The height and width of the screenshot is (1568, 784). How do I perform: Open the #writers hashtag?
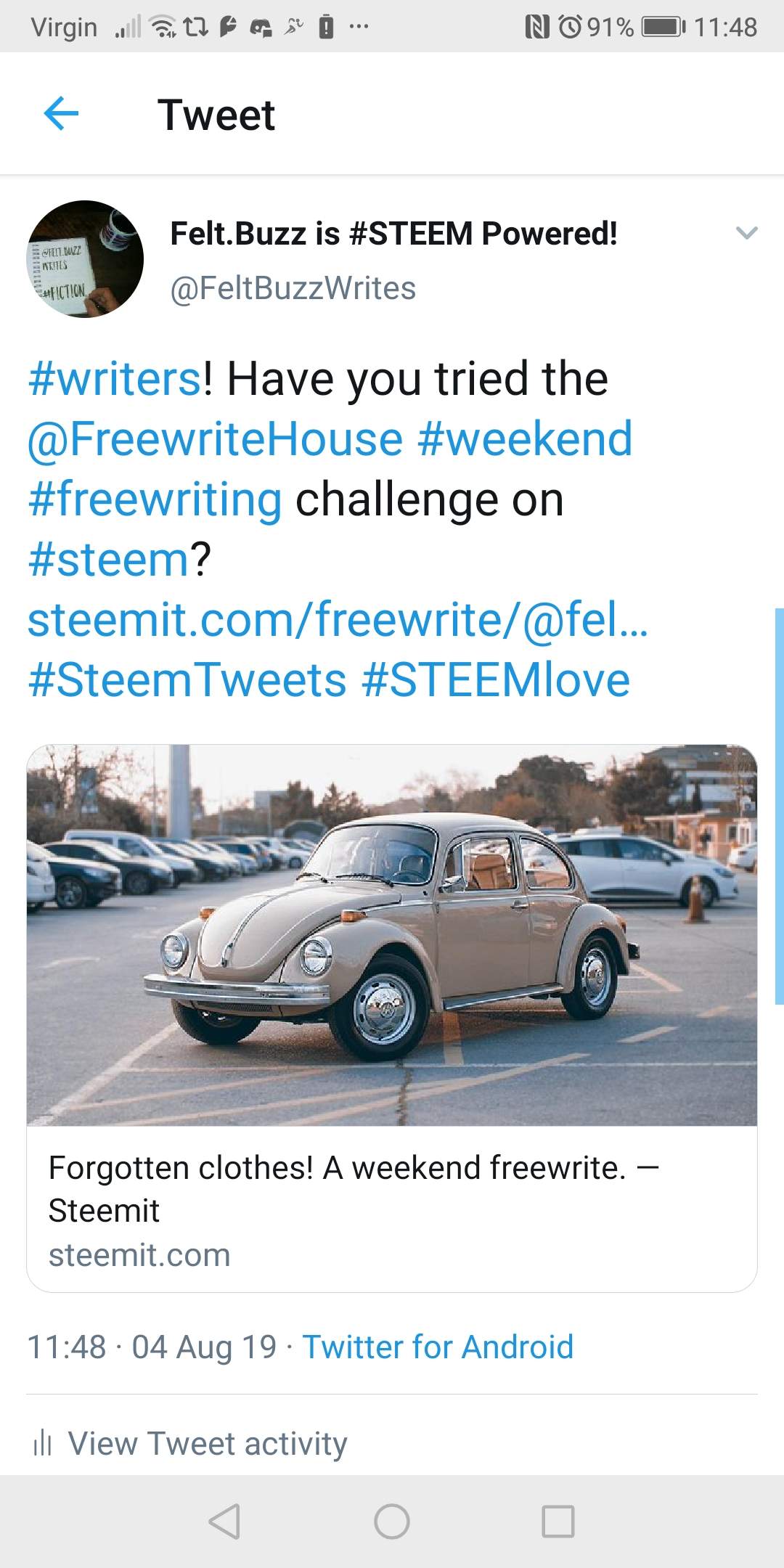point(115,379)
